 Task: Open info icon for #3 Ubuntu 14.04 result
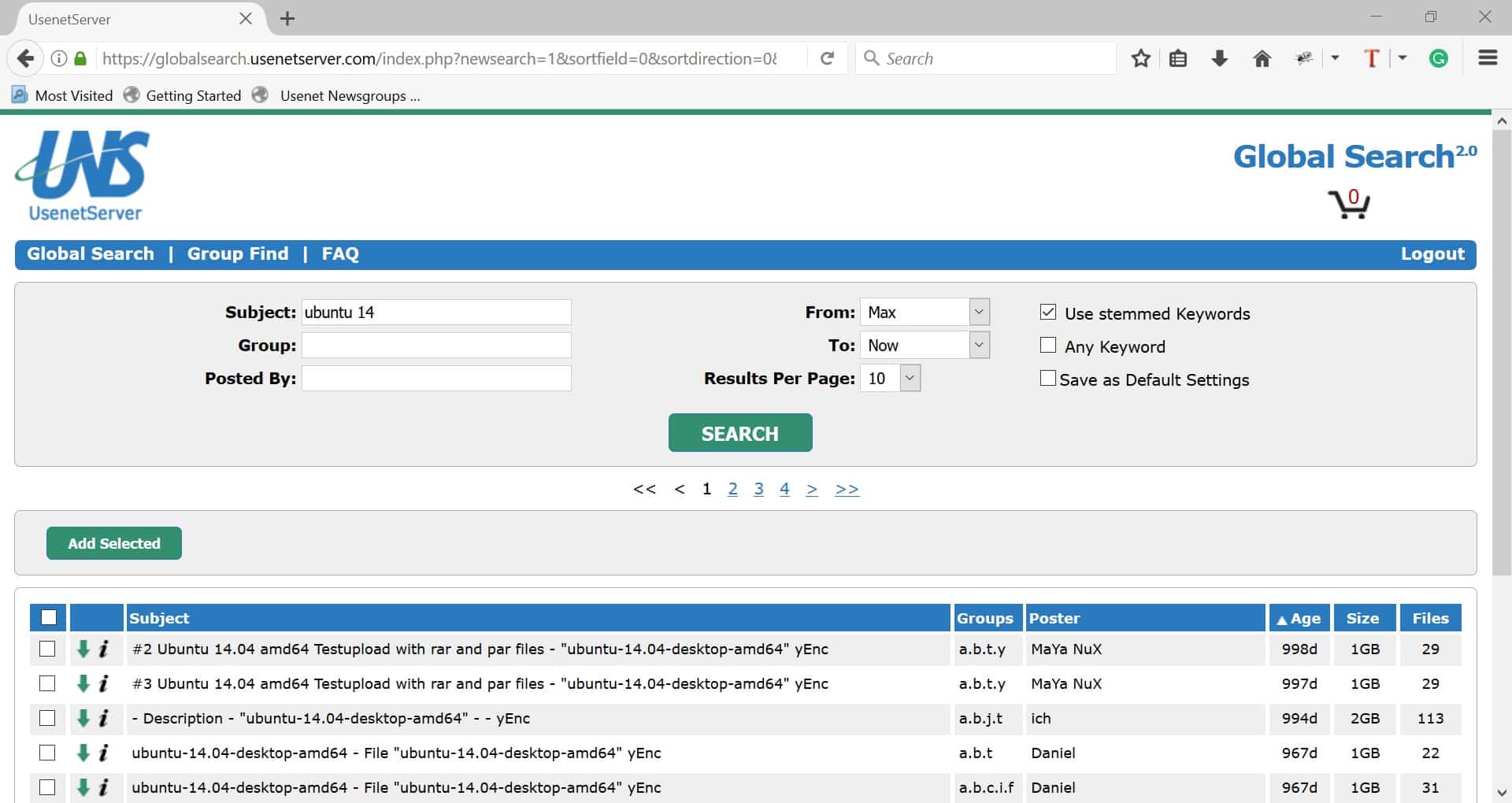click(104, 684)
